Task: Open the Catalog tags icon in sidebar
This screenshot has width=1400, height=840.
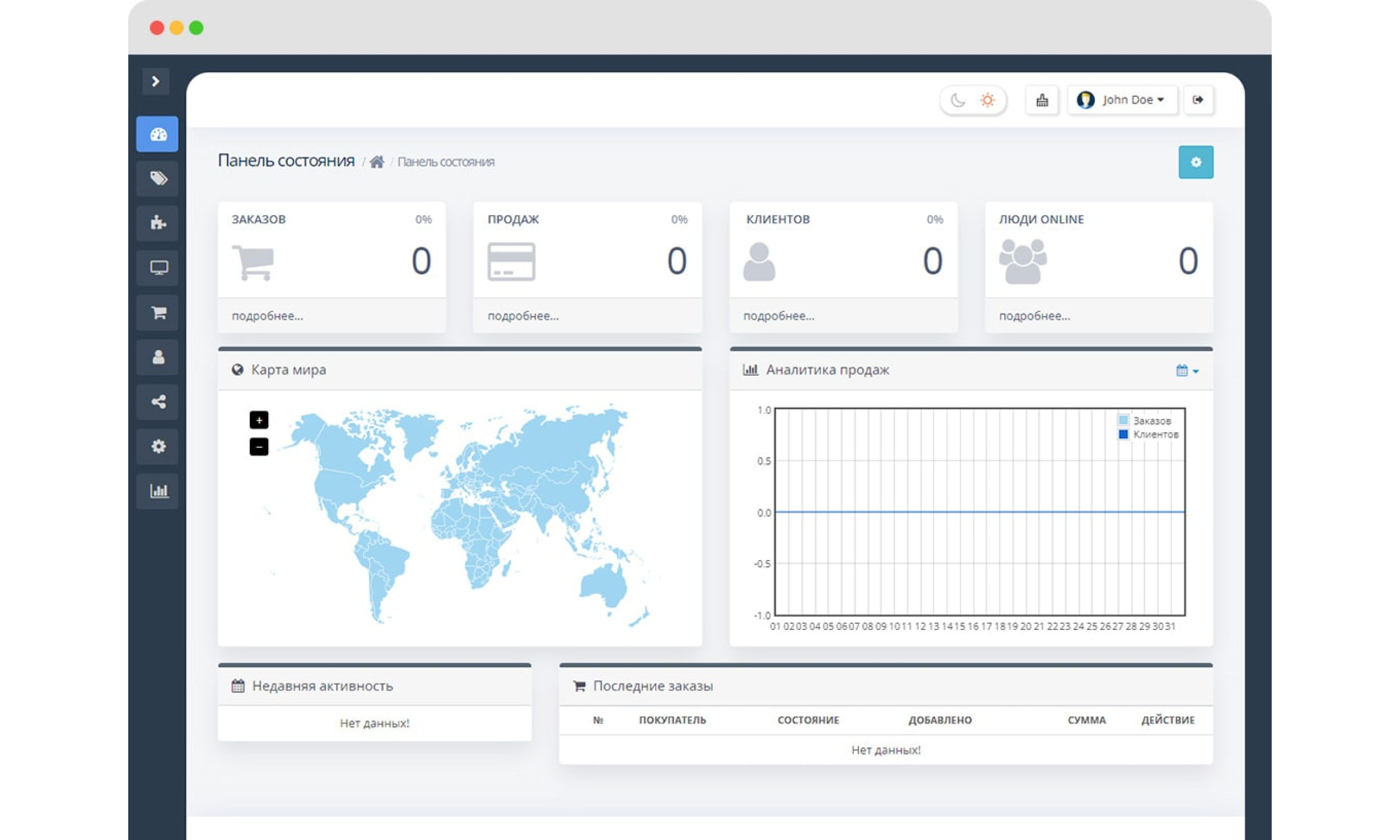Action: 157,178
